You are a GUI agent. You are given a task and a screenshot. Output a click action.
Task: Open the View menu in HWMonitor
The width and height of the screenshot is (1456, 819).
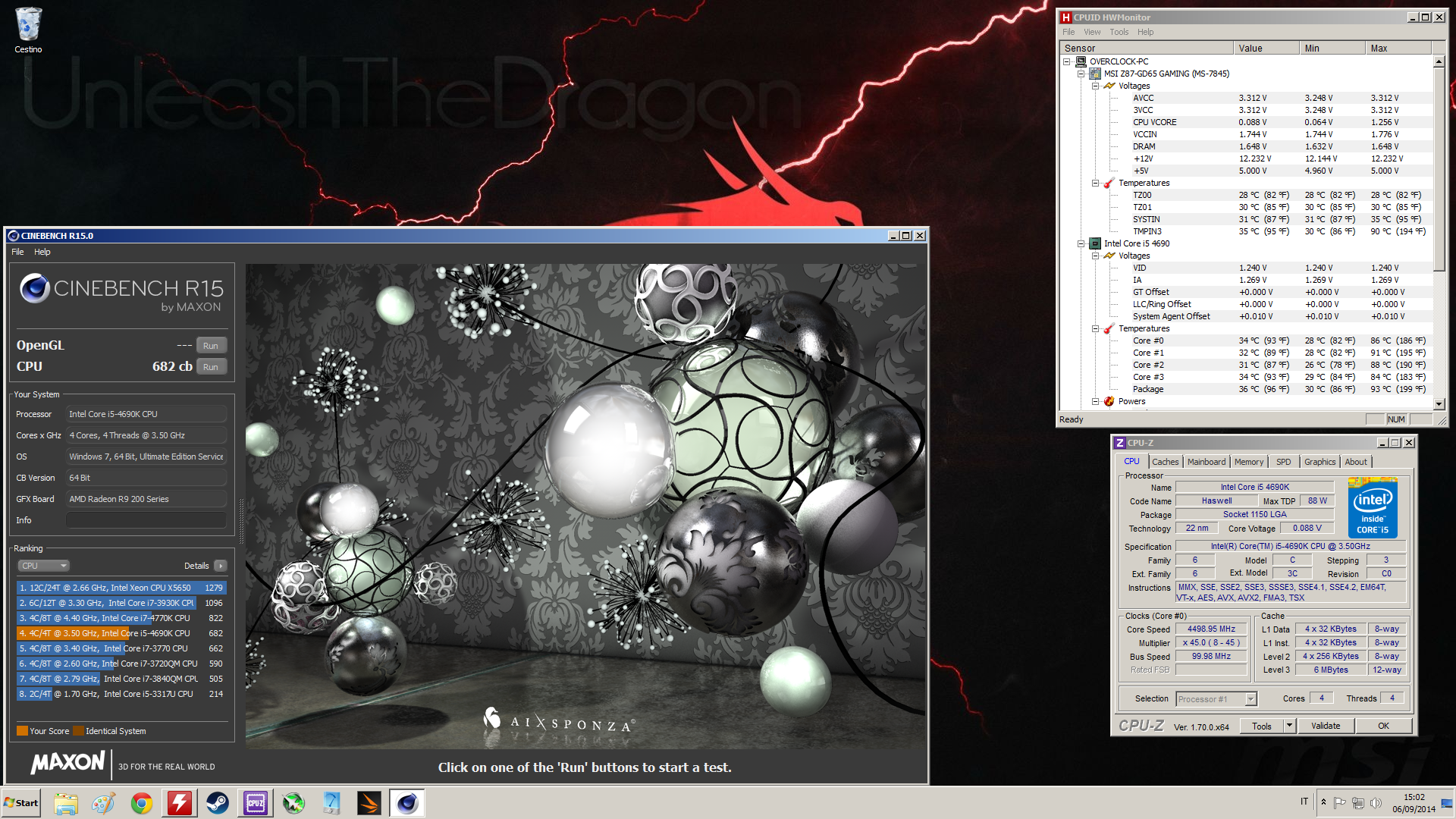[x=1092, y=32]
